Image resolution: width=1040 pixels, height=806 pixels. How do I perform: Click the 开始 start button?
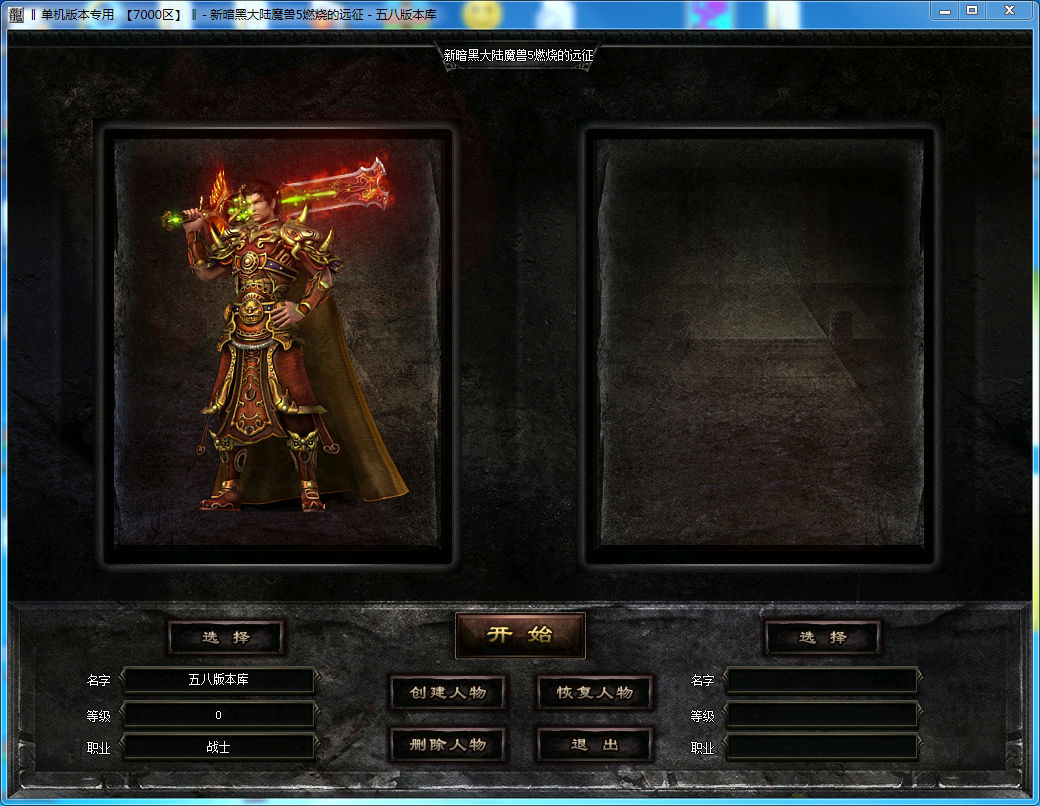pyautogui.click(x=520, y=635)
